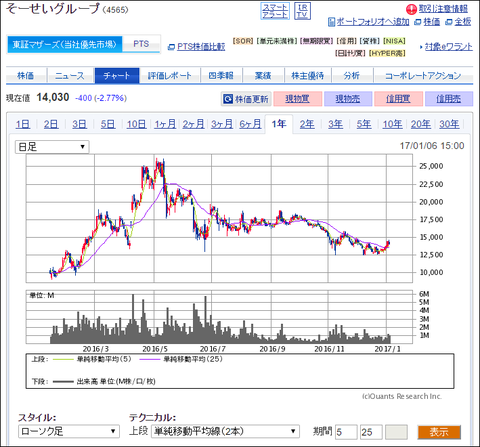Click the PTS株価比較 window icon
Image resolution: width=480 pixels, height=447 pixels.
[x=171, y=47]
